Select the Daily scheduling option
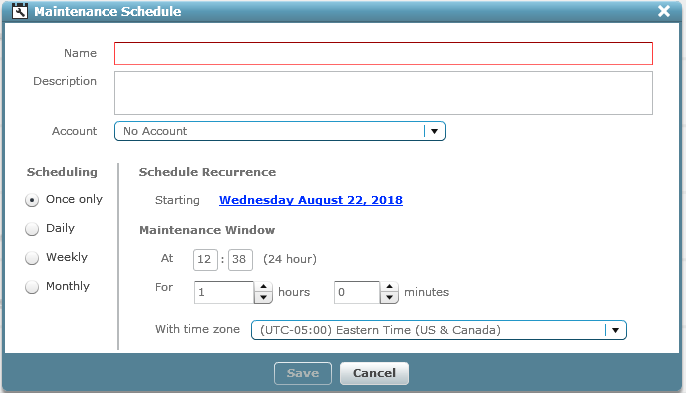The image size is (686, 393). 32,229
